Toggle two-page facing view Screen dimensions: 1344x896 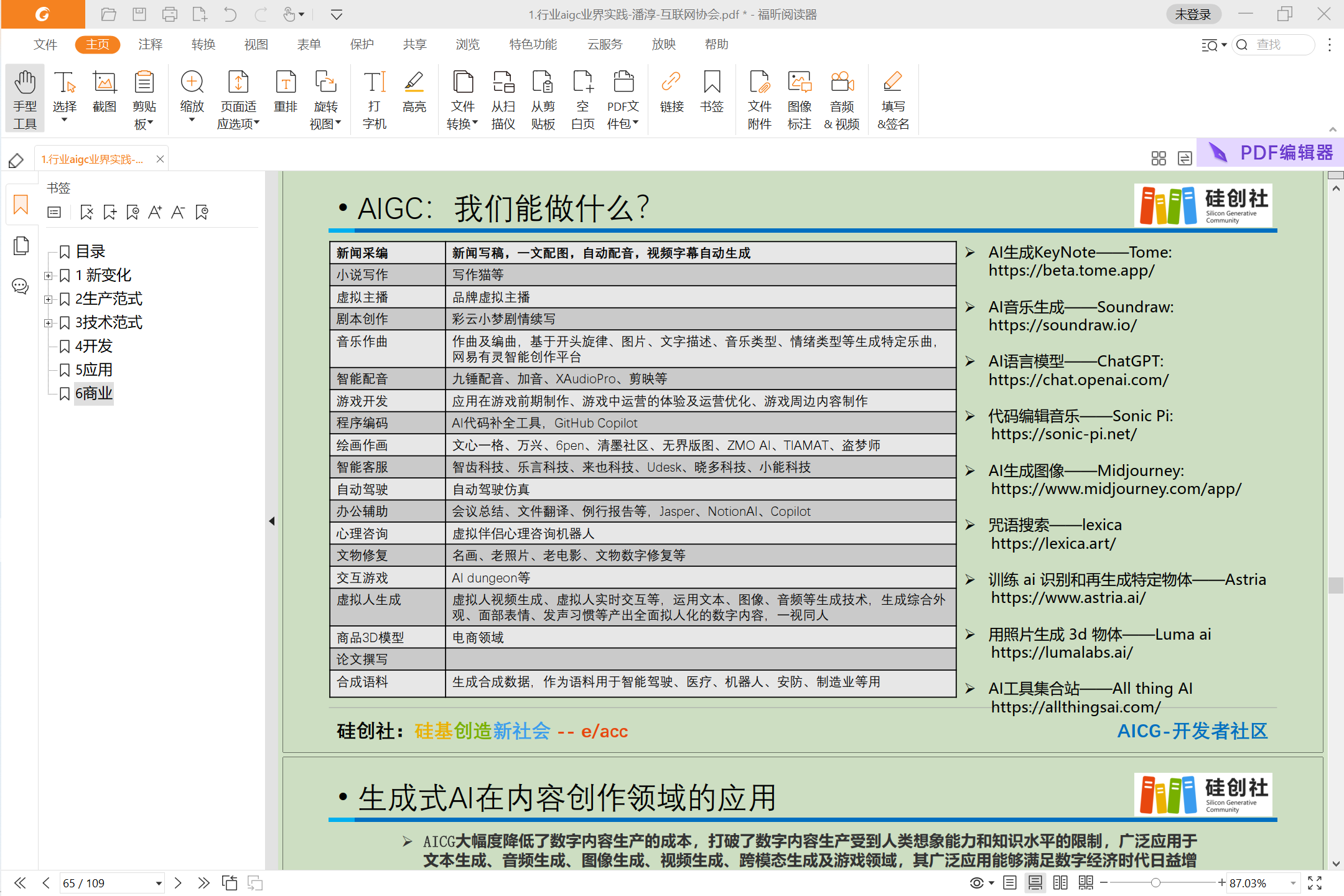pyautogui.click(x=1060, y=882)
